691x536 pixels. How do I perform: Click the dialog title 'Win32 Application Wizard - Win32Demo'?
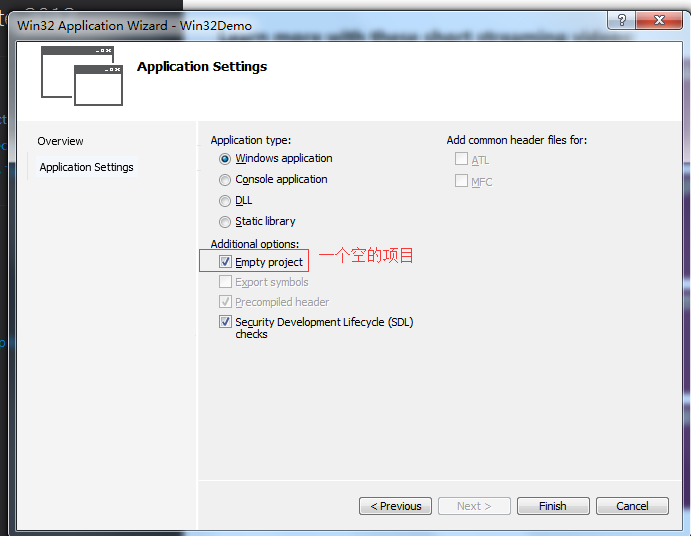[134, 26]
